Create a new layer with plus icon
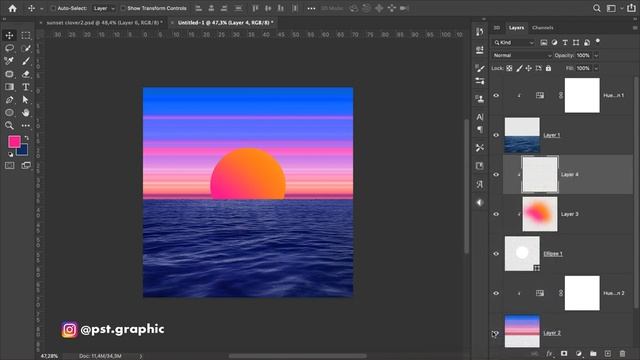Screen dimensions: 640x360 pos(607,353)
